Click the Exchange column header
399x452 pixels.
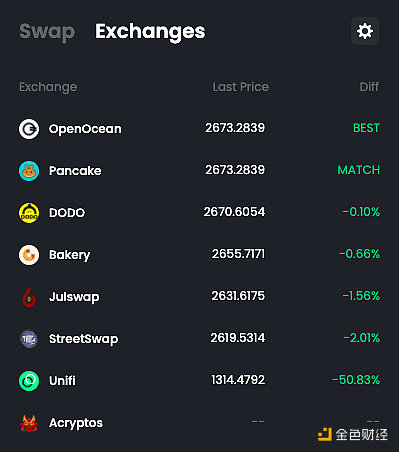(x=48, y=87)
